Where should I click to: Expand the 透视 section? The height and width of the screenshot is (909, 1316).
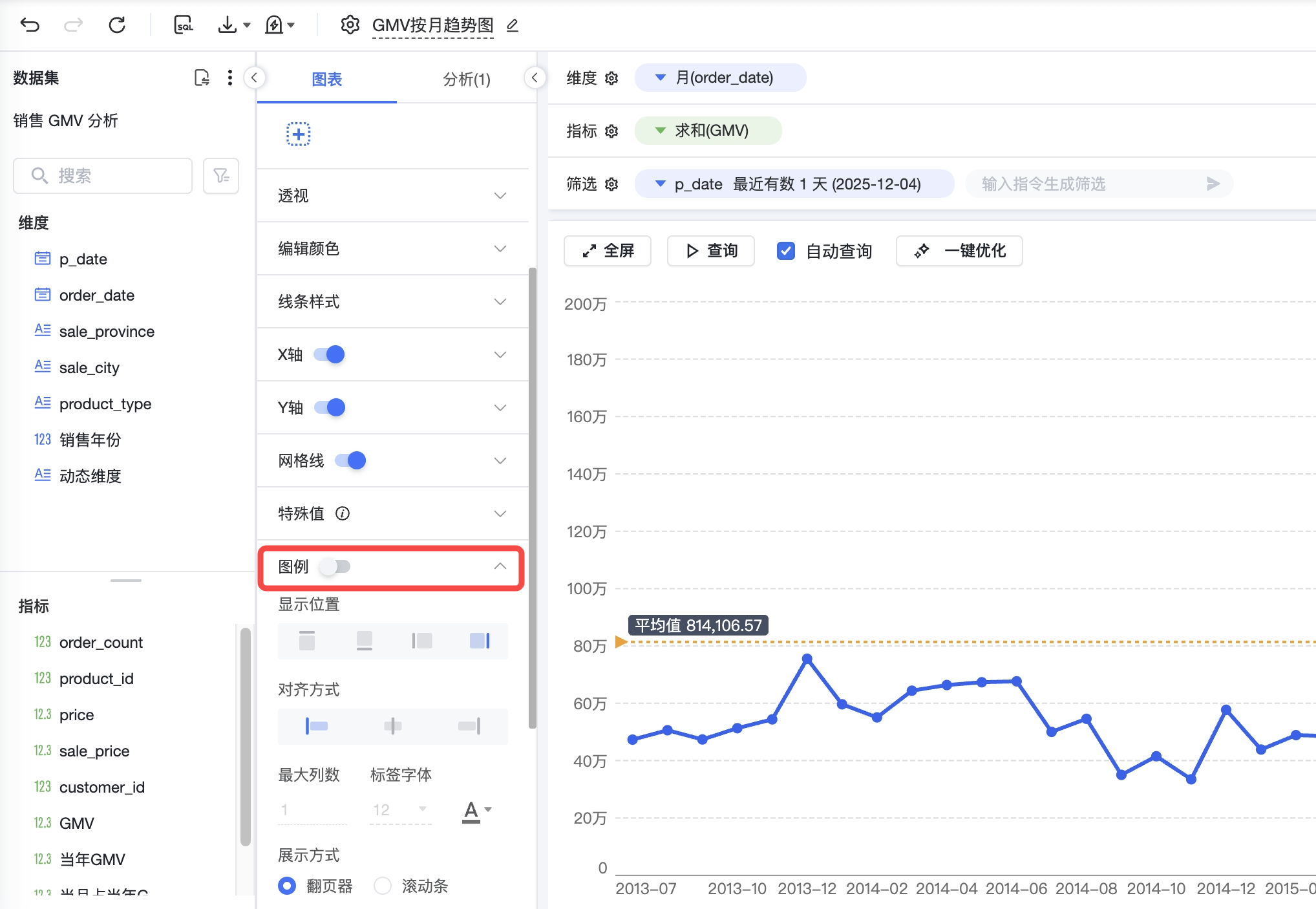tap(500, 196)
